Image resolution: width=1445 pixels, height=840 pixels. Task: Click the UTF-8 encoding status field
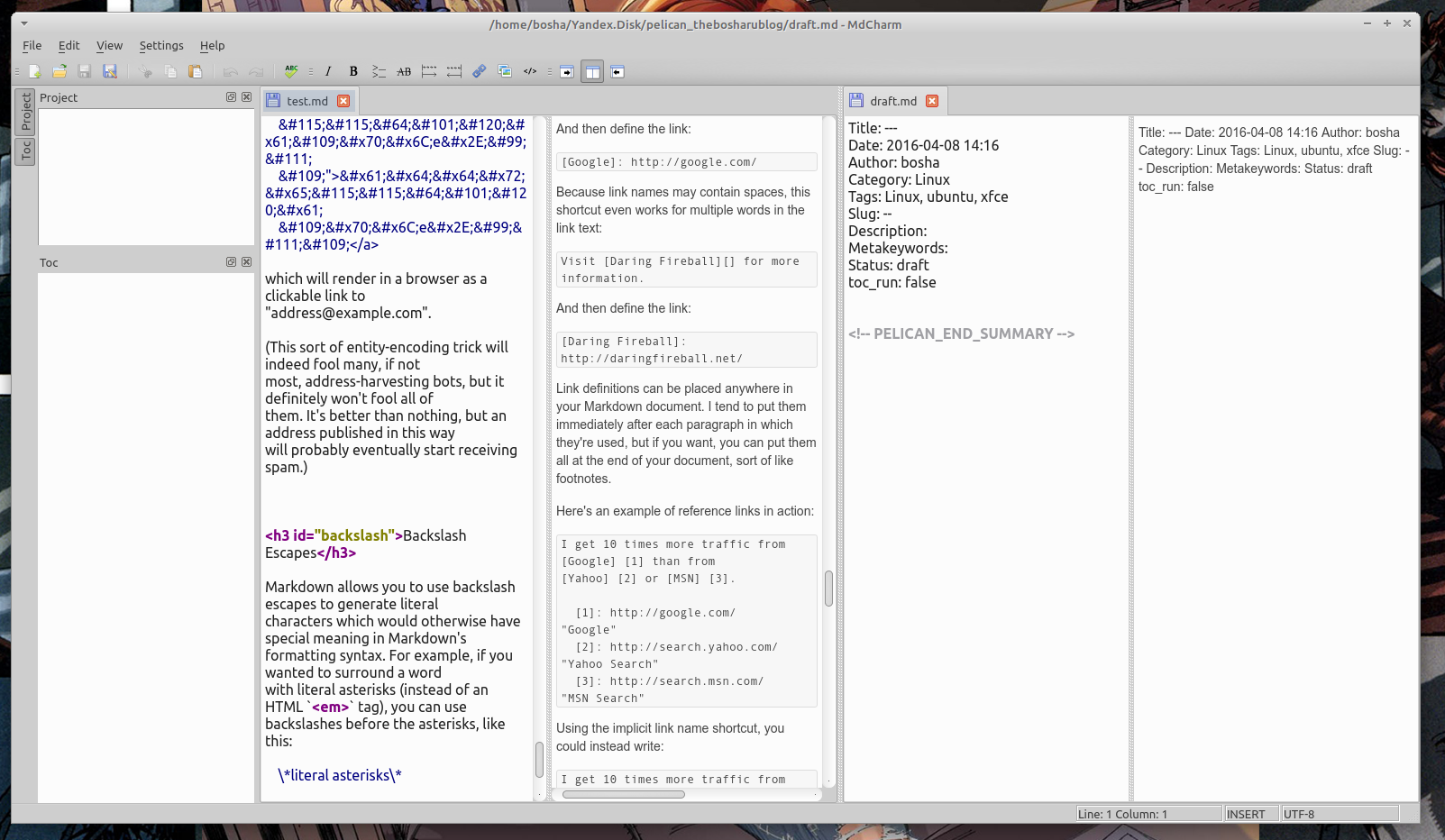coord(1340,814)
